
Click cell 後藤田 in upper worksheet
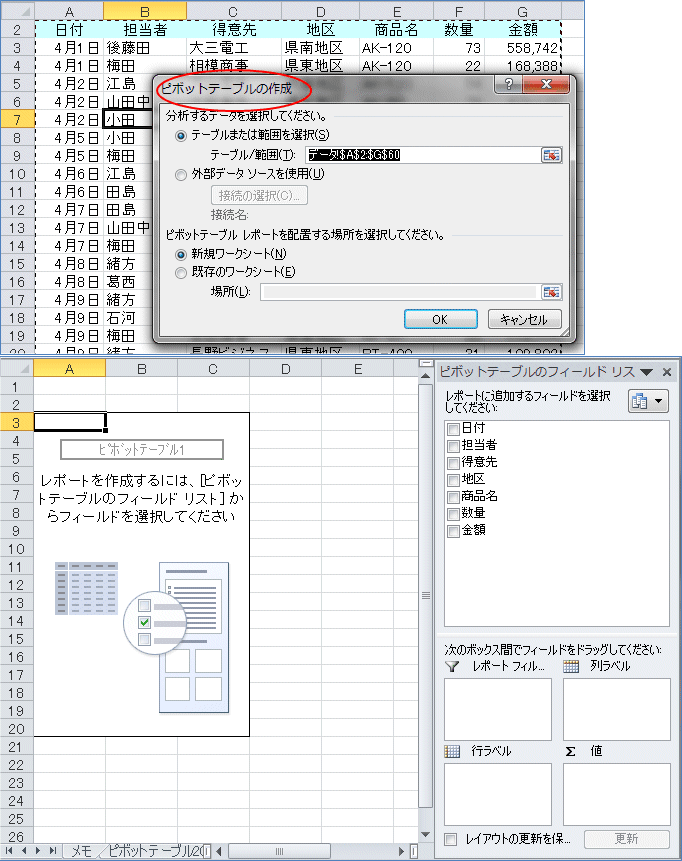coord(146,48)
